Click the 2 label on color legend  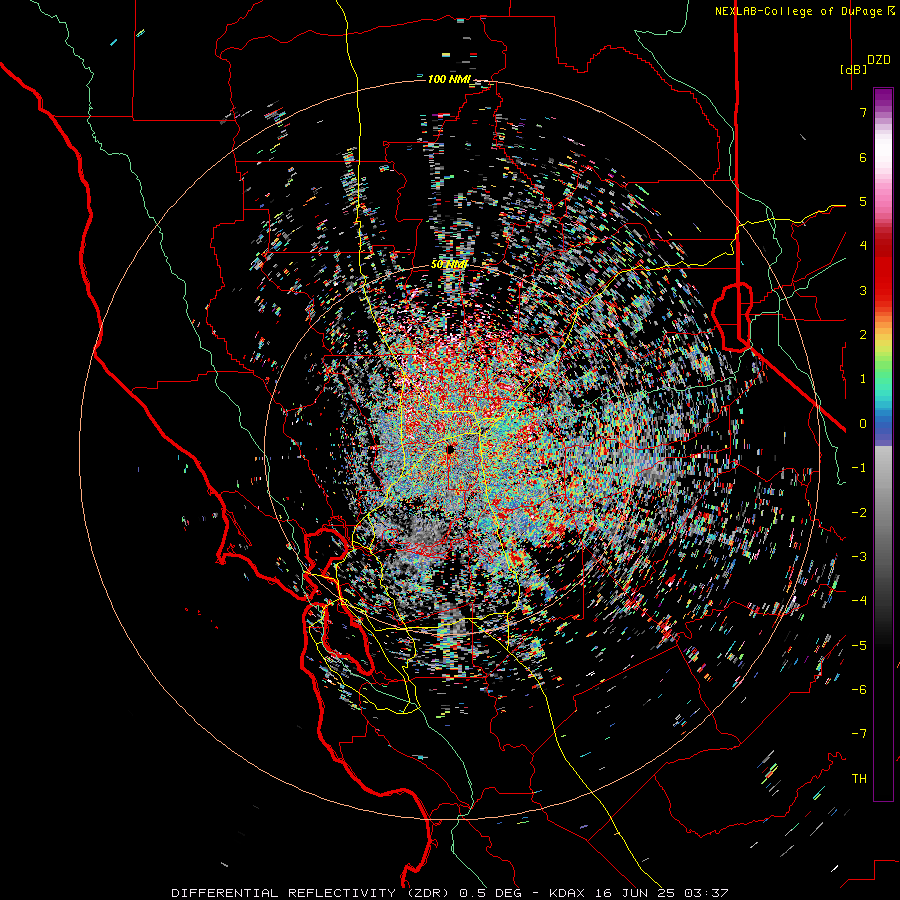(x=863, y=335)
